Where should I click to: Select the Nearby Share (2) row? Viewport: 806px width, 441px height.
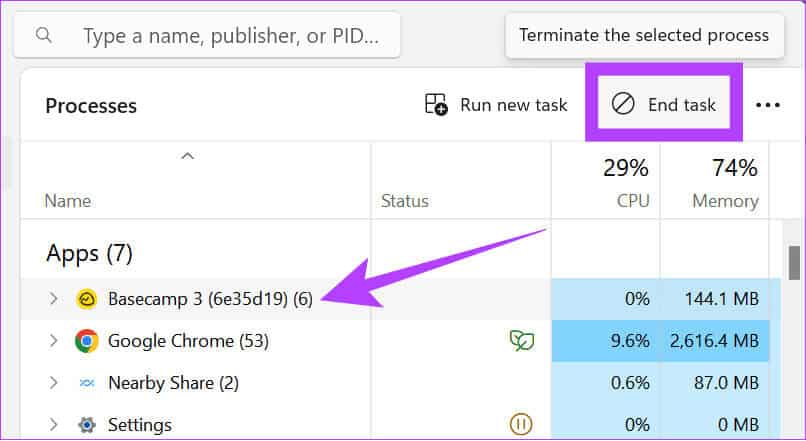[401, 383]
